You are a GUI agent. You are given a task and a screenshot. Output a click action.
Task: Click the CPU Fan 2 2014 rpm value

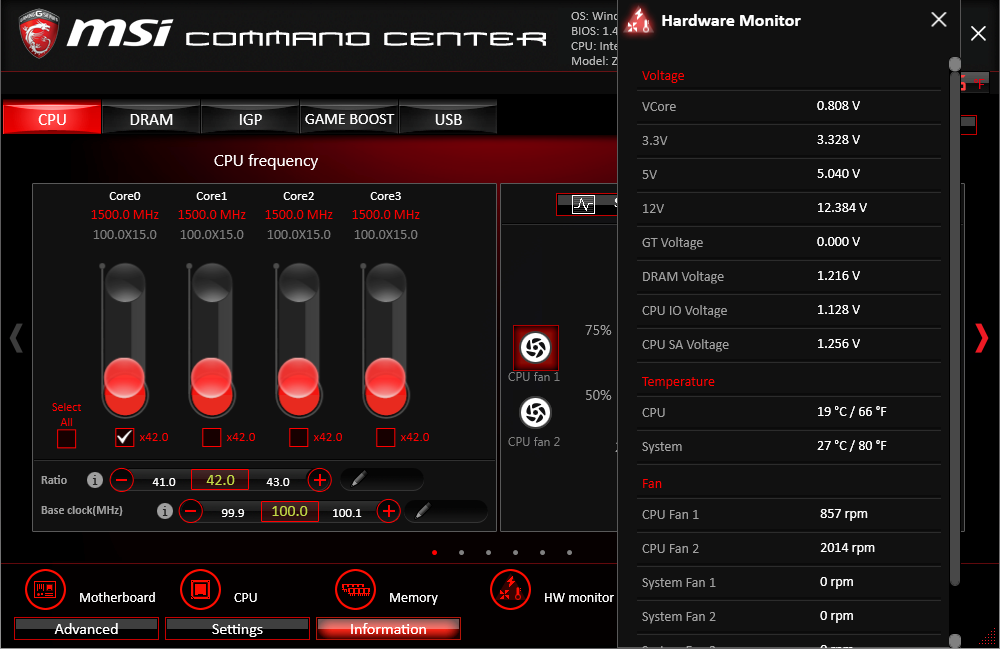point(847,547)
